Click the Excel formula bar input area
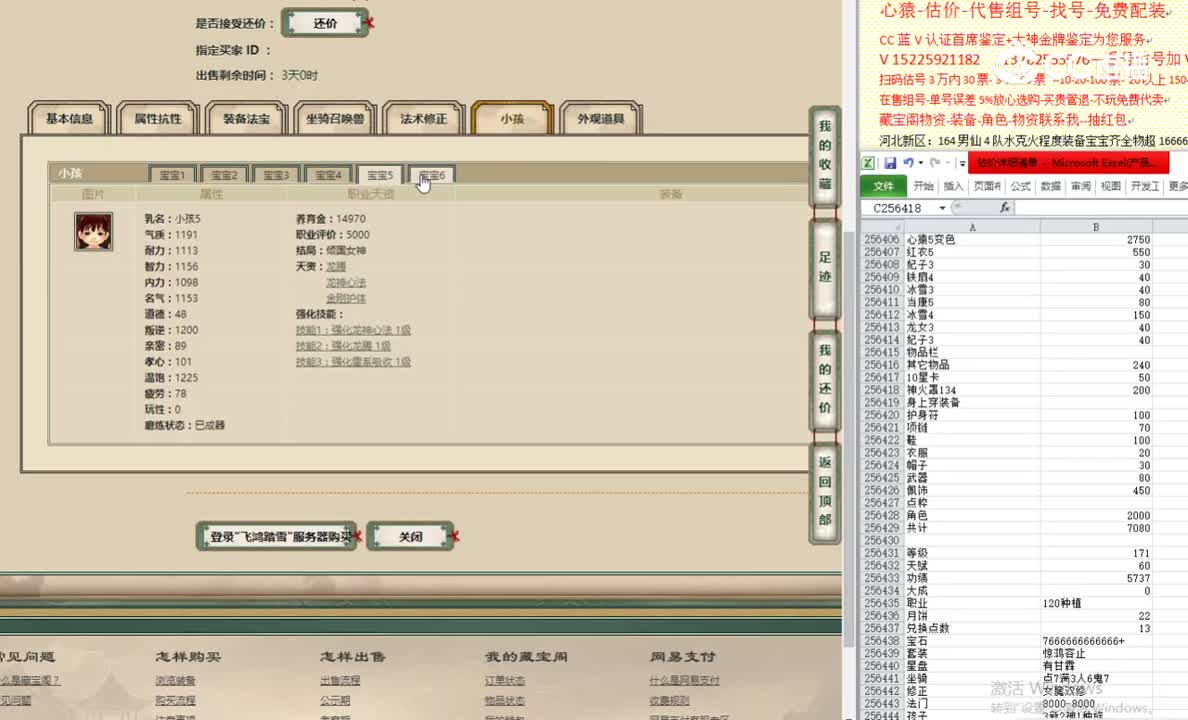 pos(1101,207)
